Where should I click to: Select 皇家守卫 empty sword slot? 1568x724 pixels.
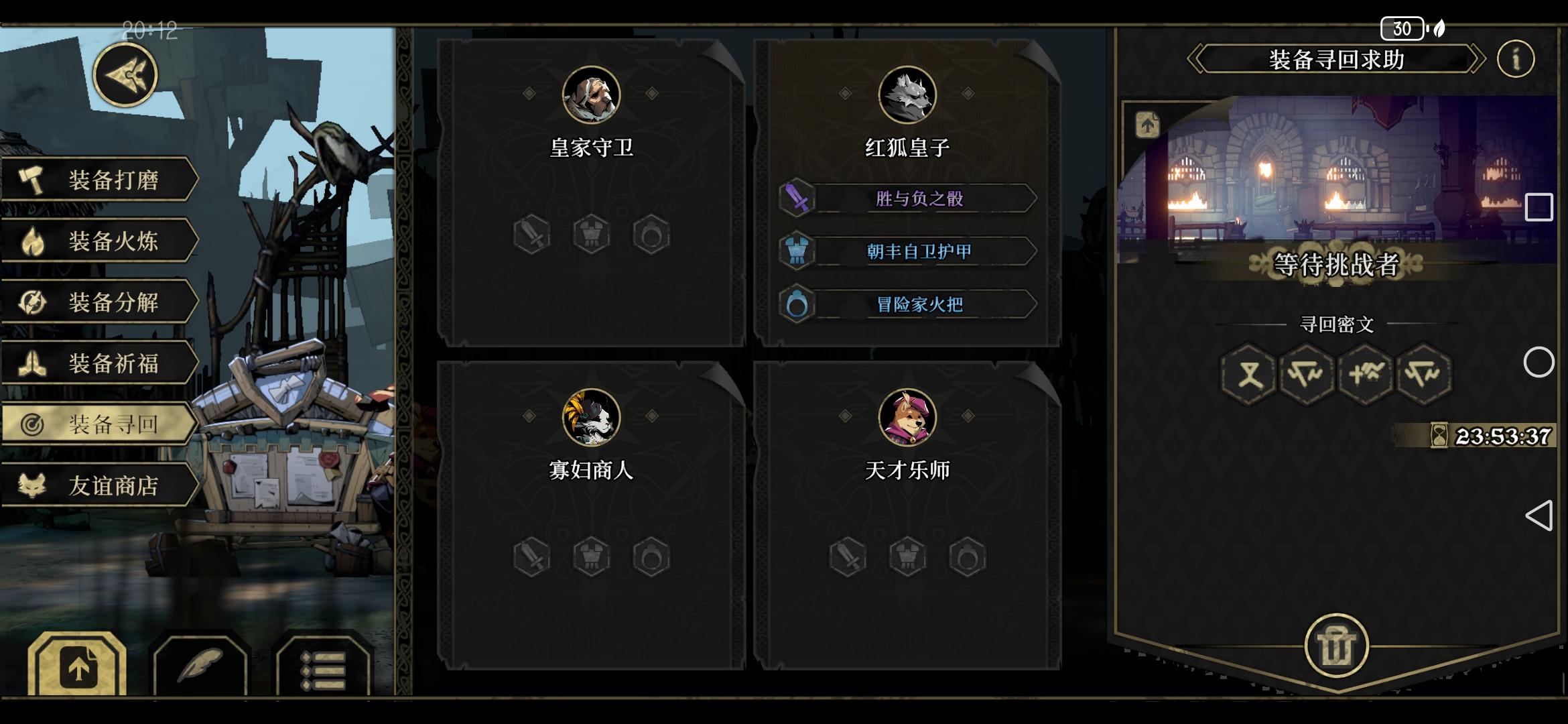click(532, 235)
